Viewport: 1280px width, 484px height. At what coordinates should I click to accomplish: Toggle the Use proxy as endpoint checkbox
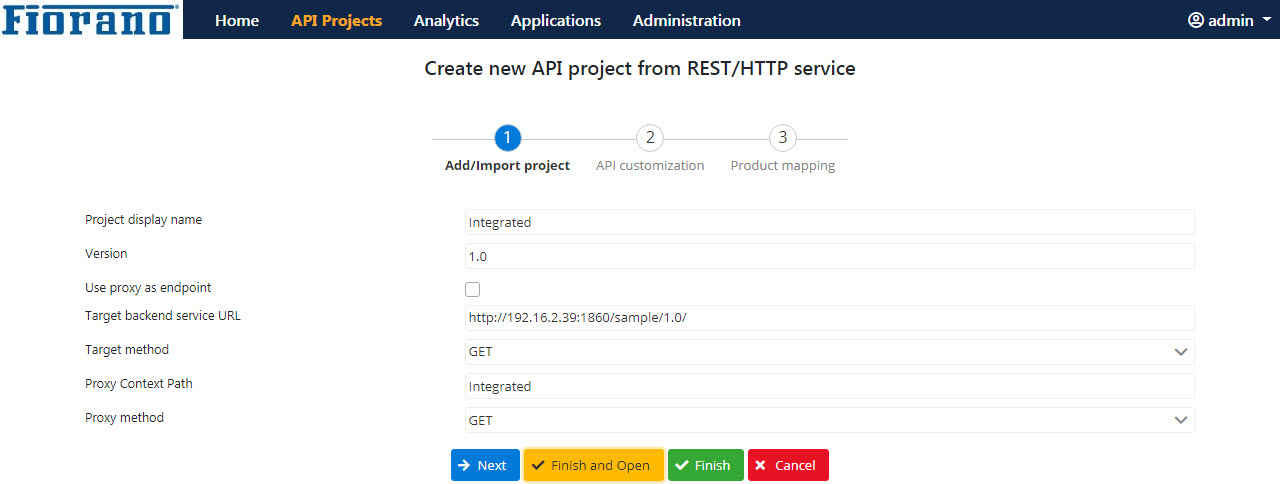[473, 289]
